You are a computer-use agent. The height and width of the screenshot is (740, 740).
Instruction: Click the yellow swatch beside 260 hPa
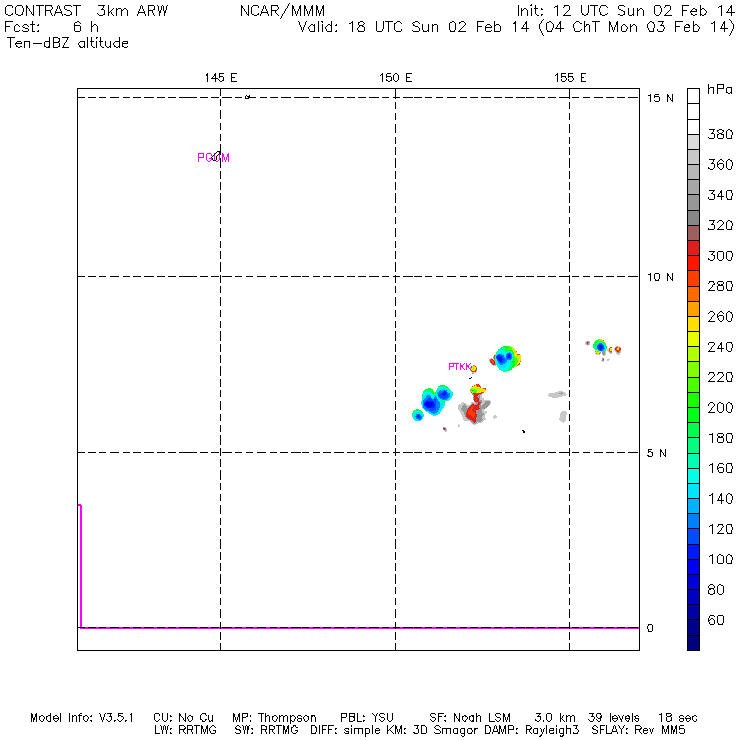pos(693,324)
